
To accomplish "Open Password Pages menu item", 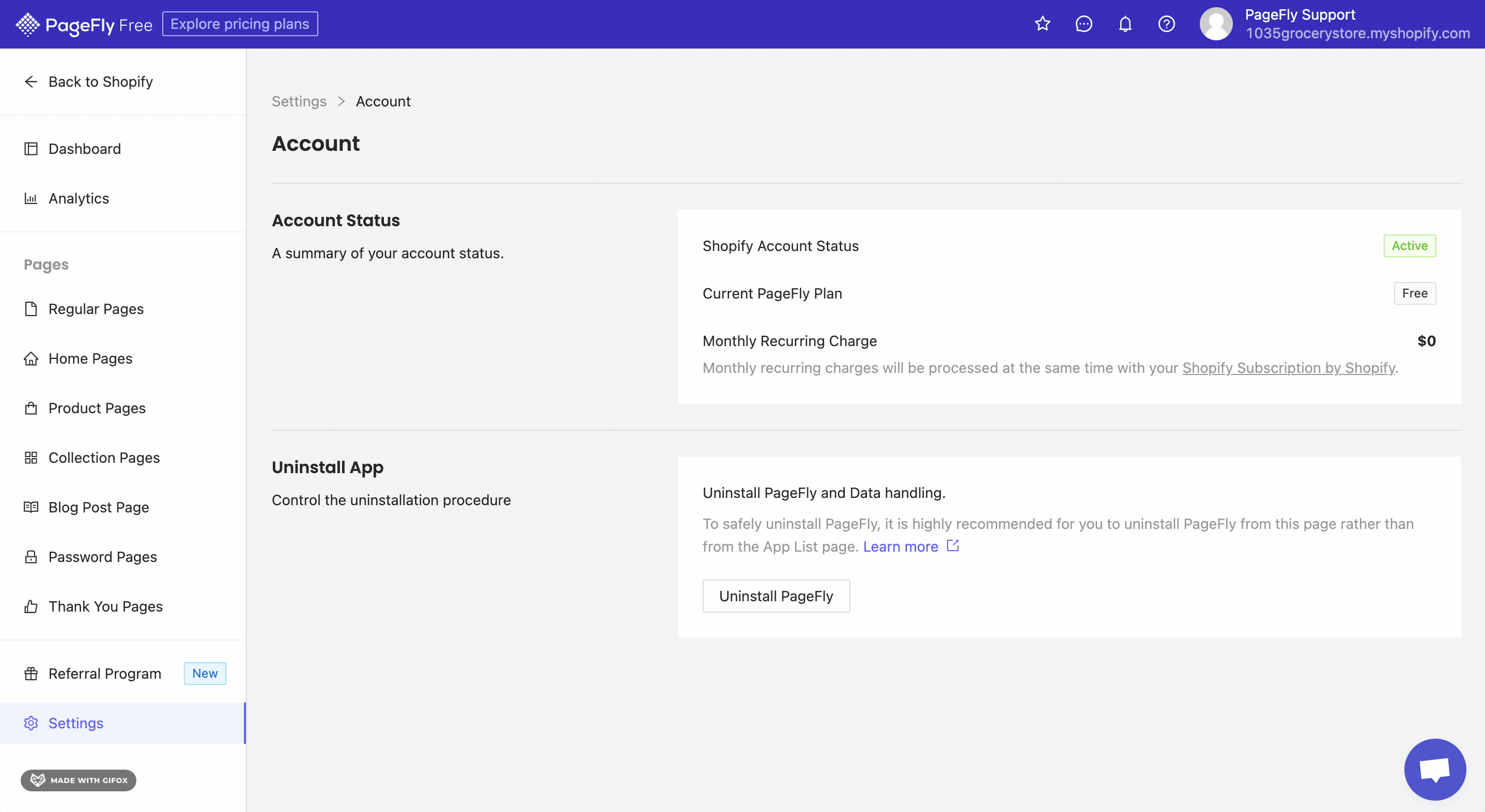I will click(123, 557).
